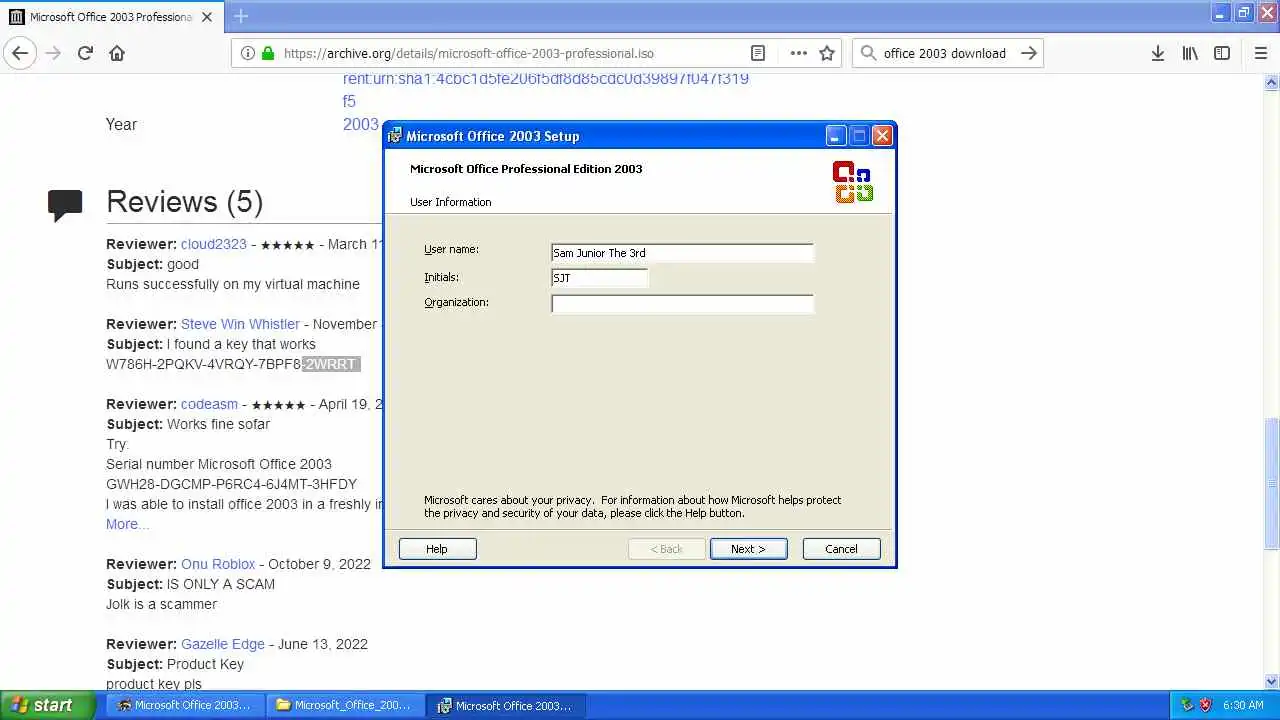1280x720 pixels.
Task: Focus the User name field
Action: pyautogui.click(x=682, y=253)
